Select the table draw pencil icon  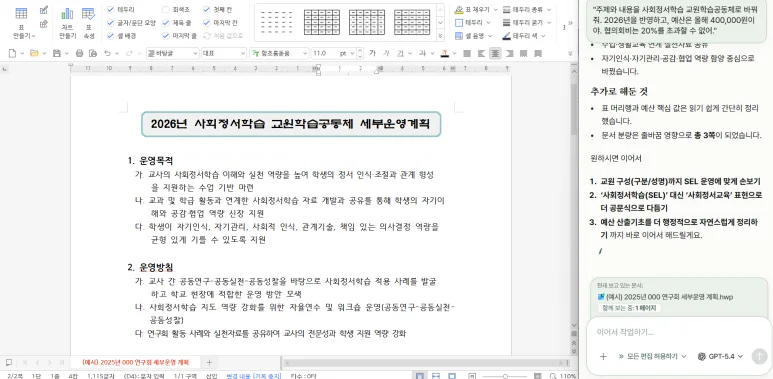click(x=44, y=10)
